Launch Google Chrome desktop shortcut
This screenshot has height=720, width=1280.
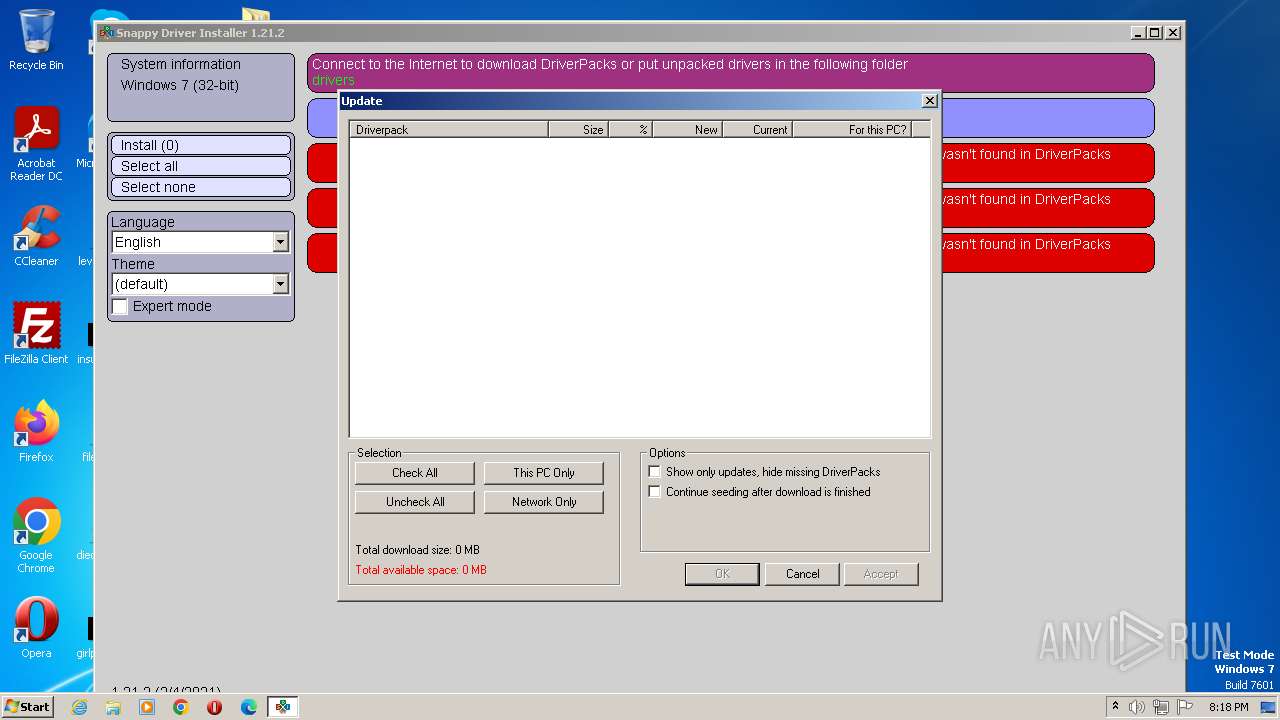click(x=36, y=536)
